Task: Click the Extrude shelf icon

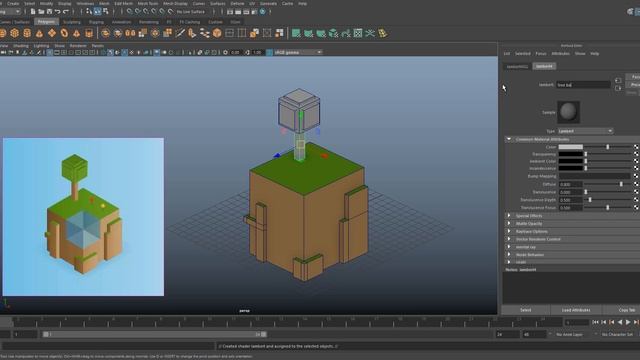Action: (142, 33)
